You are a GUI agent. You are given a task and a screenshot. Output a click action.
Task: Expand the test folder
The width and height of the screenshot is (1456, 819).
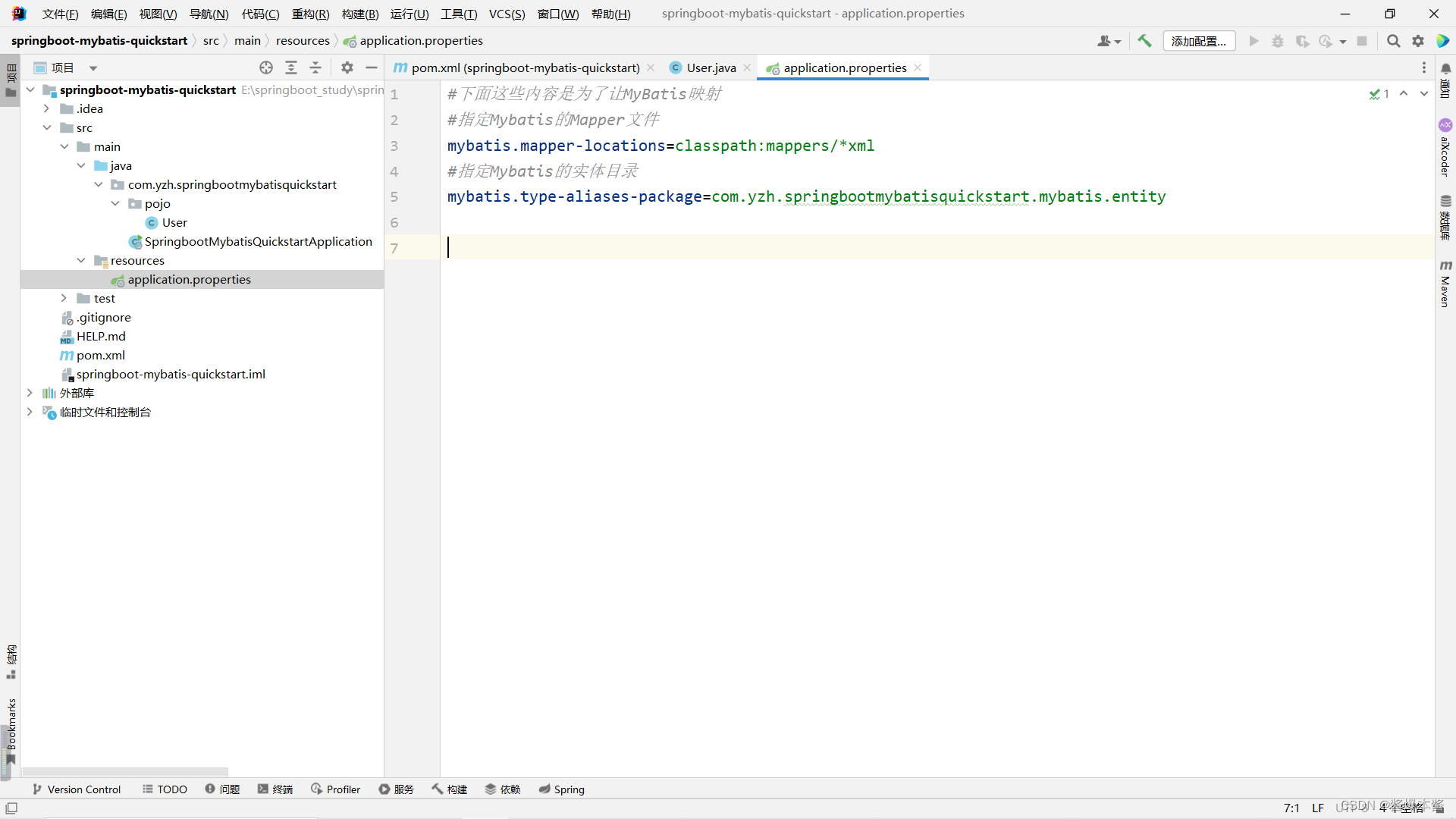point(64,298)
